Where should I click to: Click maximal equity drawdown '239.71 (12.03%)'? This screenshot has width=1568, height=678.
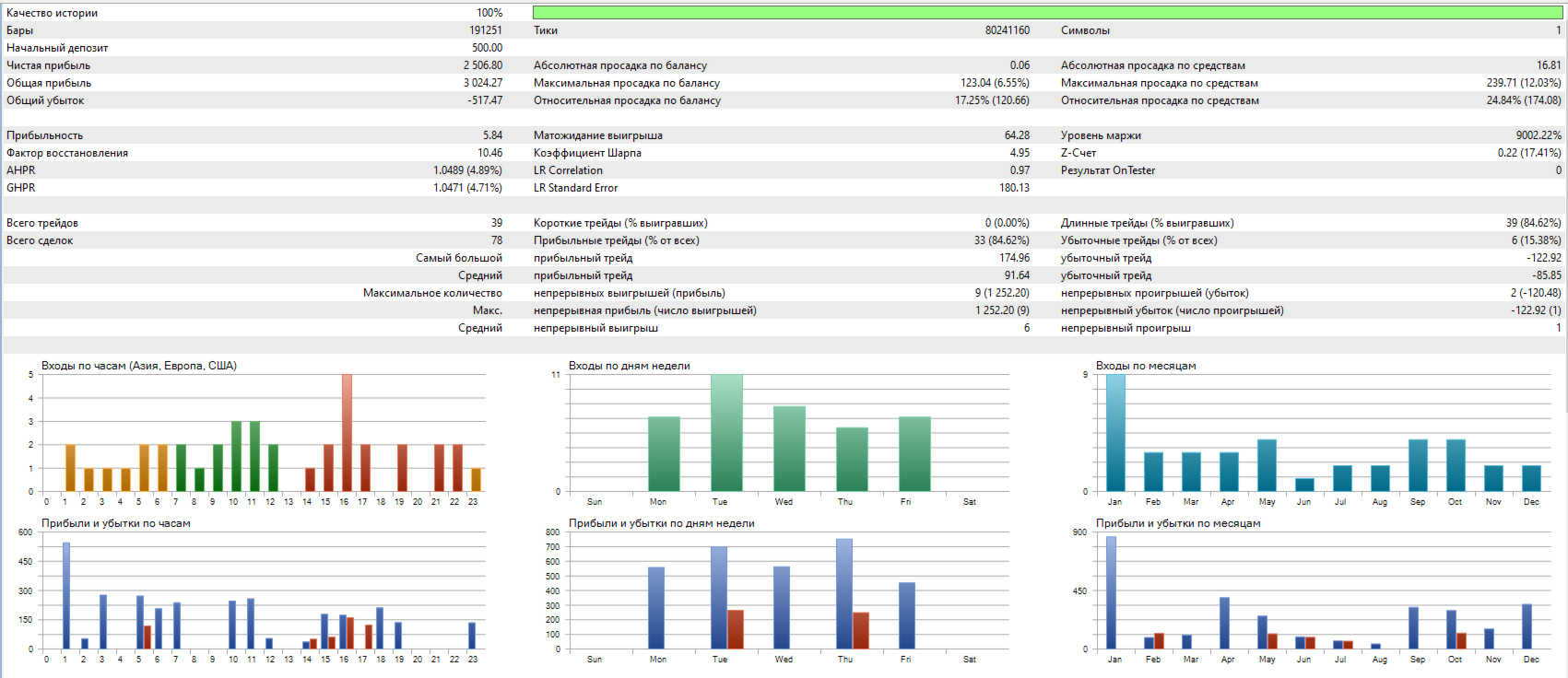click(x=1524, y=83)
